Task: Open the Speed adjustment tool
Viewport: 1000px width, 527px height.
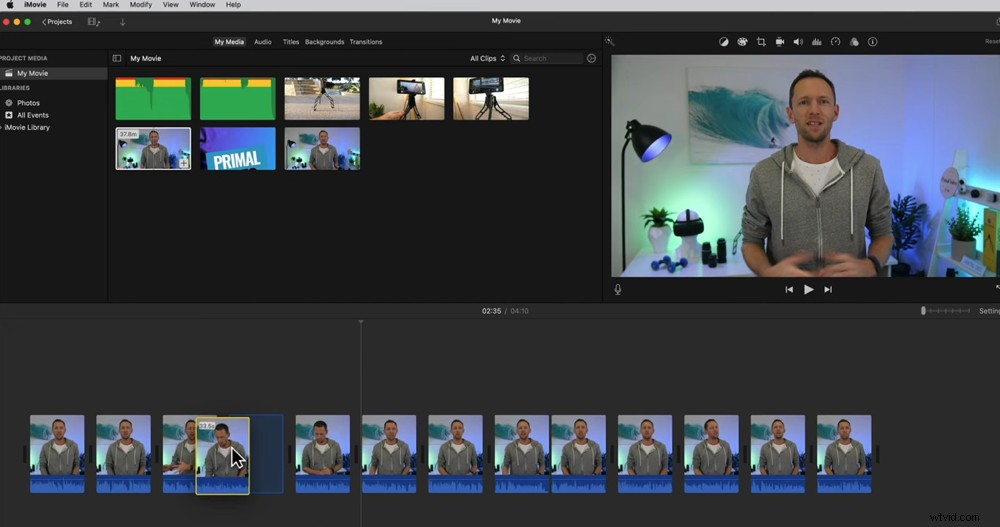Action: [835, 41]
